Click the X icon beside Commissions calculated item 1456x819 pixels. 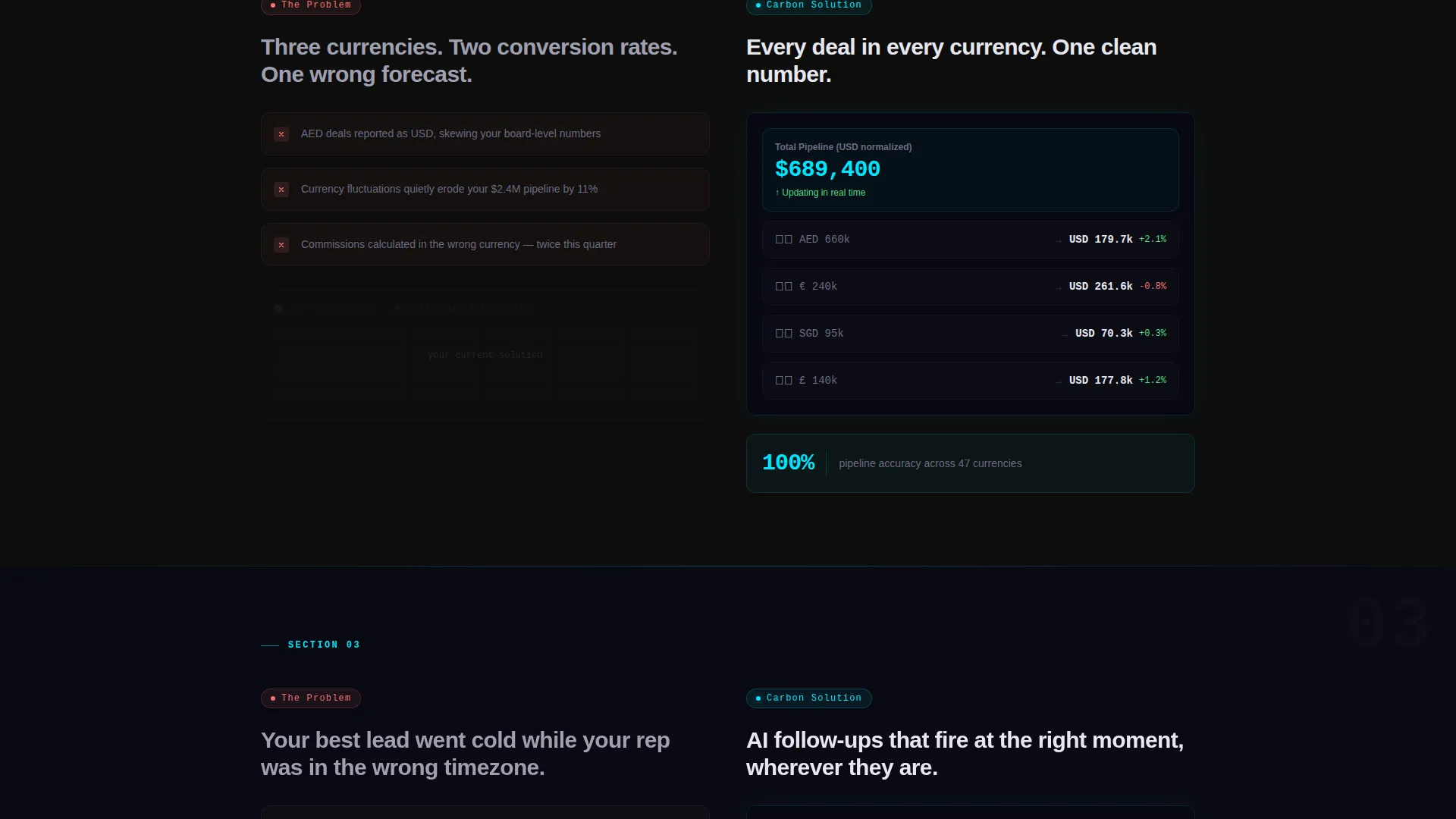click(281, 245)
